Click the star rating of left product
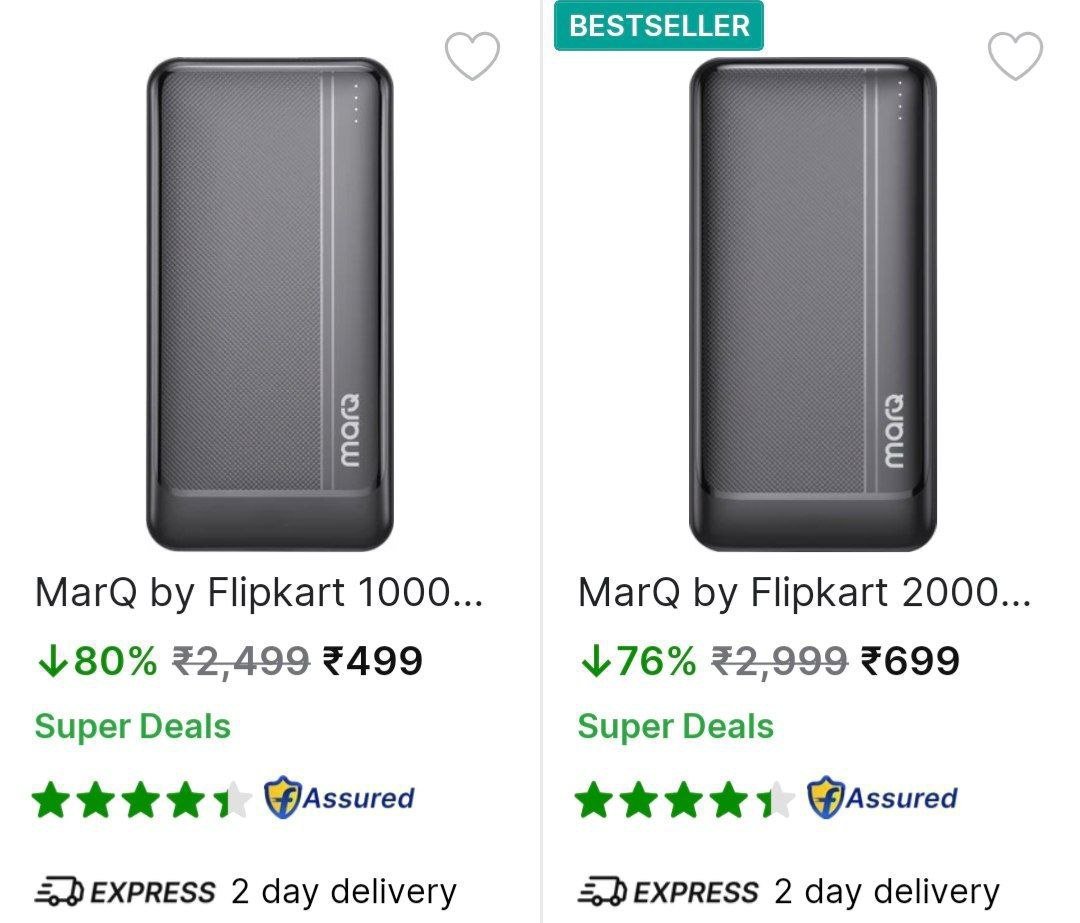Image resolution: width=1080 pixels, height=923 pixels. (141, 800)
